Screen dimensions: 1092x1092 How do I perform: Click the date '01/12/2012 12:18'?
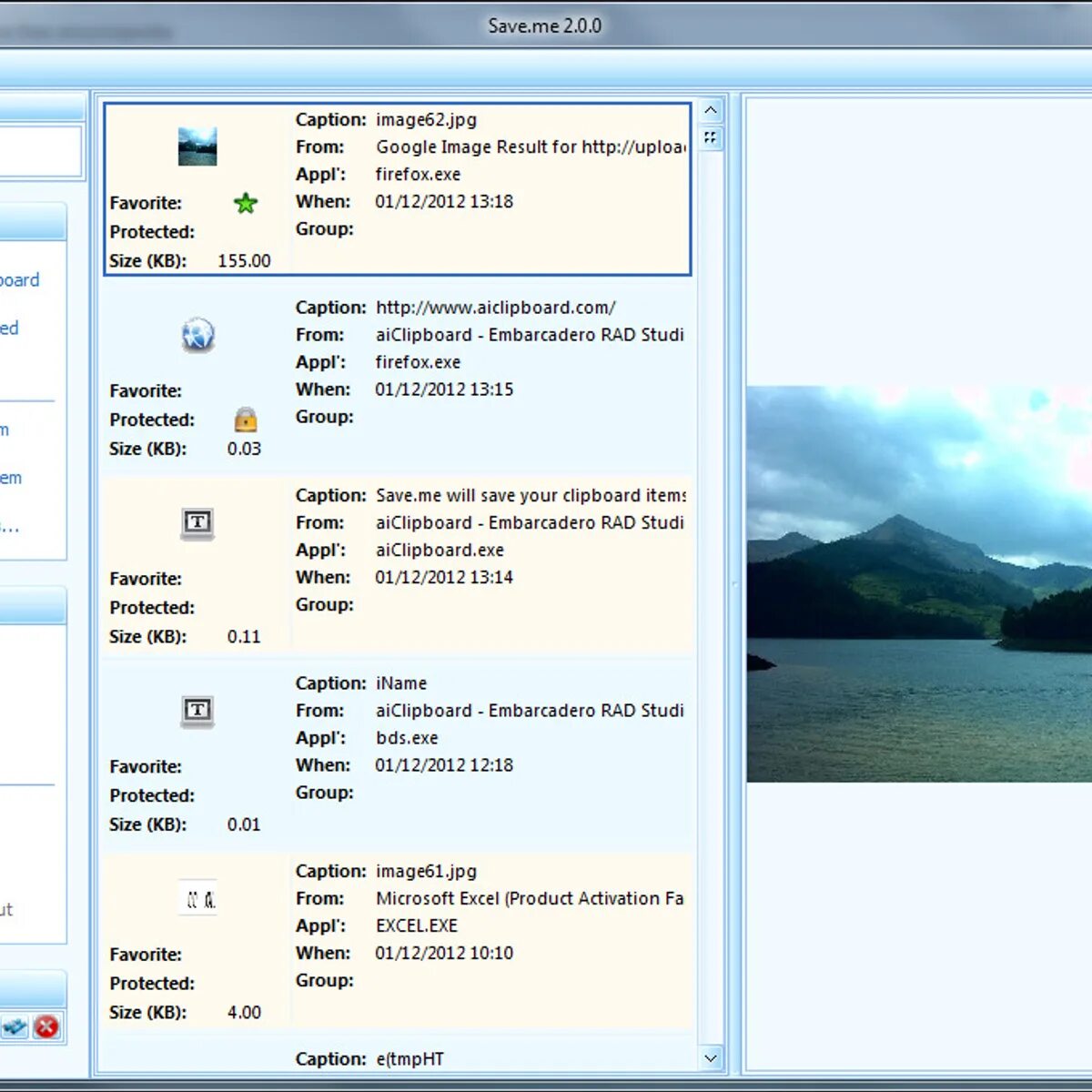click(x=444, y=765)
